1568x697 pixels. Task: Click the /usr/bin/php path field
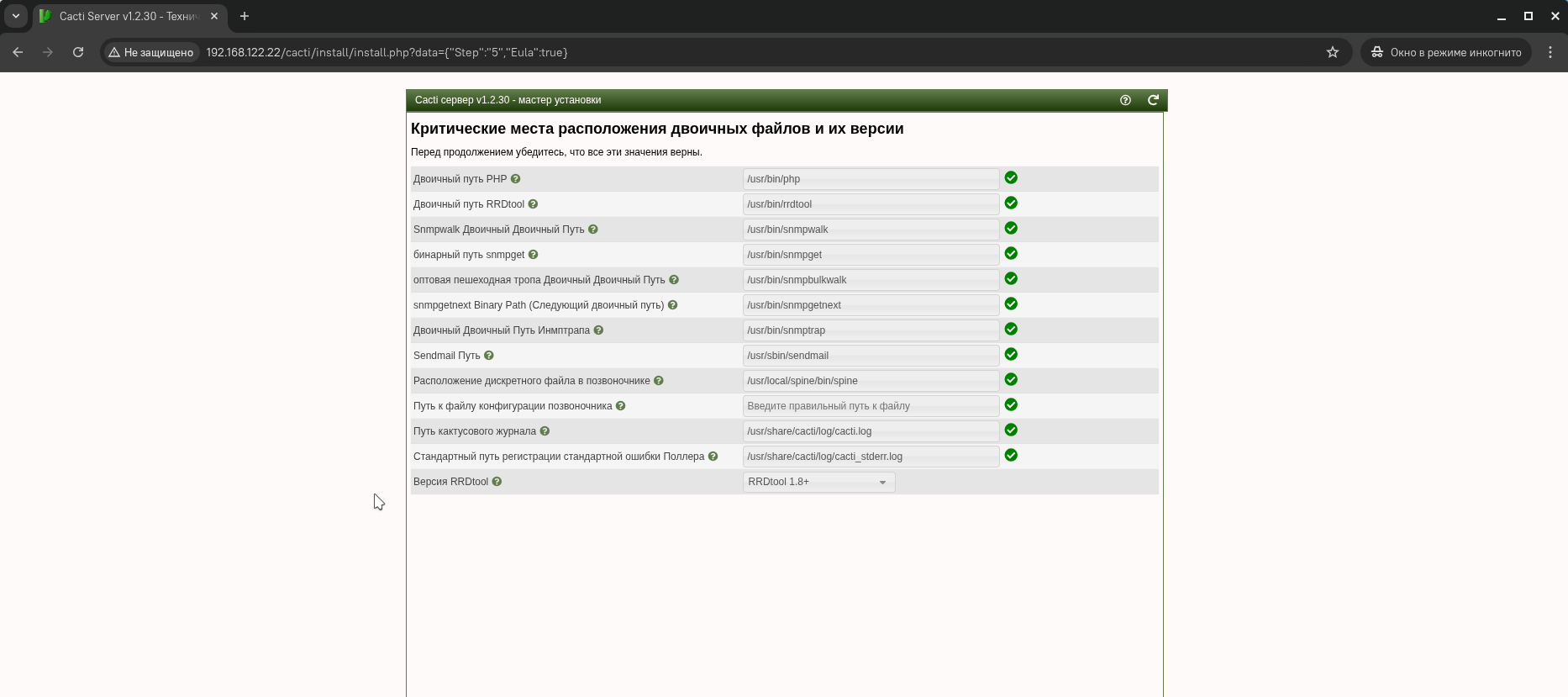(871, 179)
